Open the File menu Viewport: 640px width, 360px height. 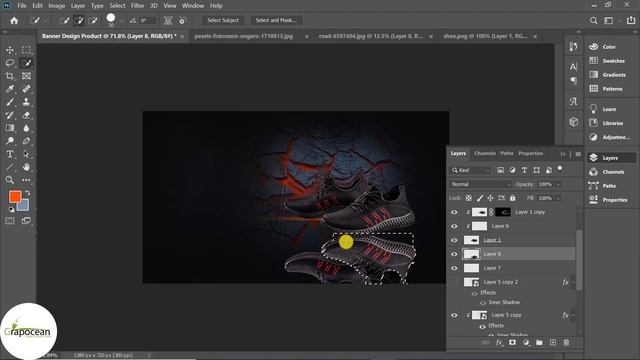[22, 6]
